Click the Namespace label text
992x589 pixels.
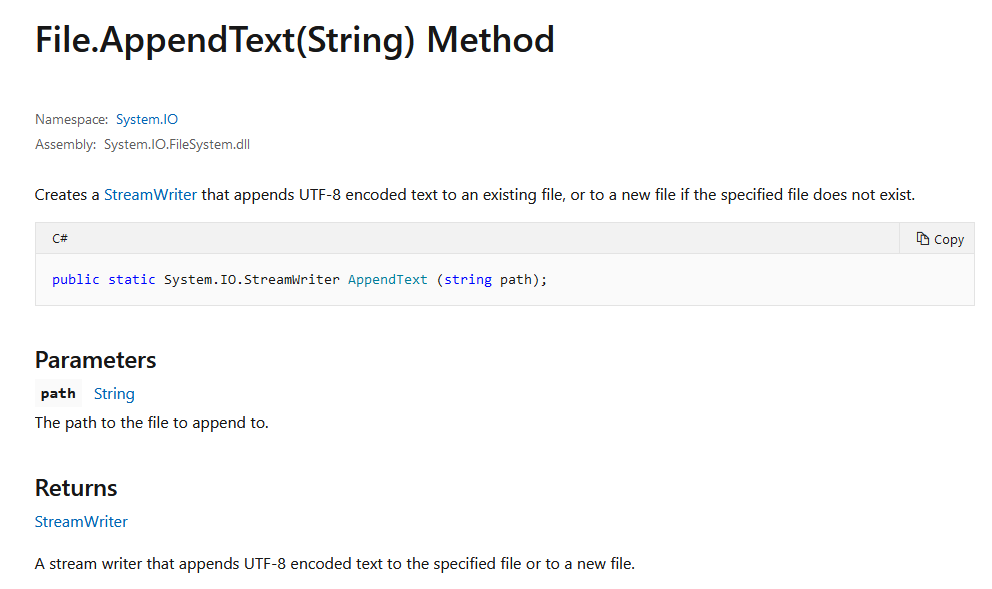point(71,119)
